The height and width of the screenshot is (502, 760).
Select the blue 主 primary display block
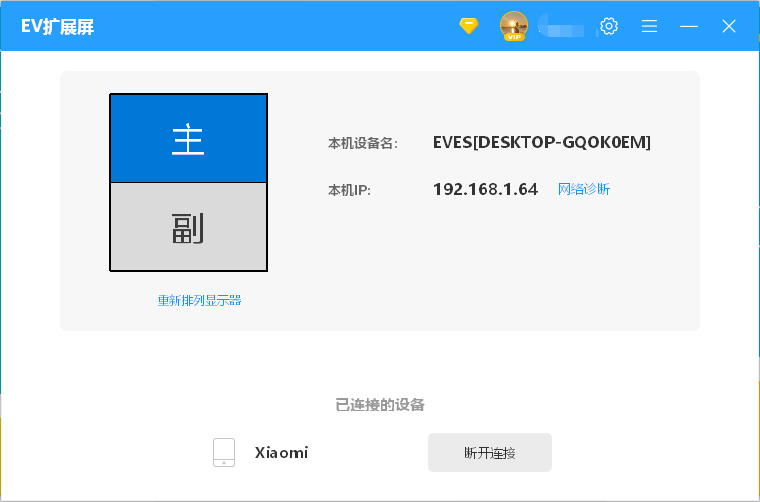(189, 138)
